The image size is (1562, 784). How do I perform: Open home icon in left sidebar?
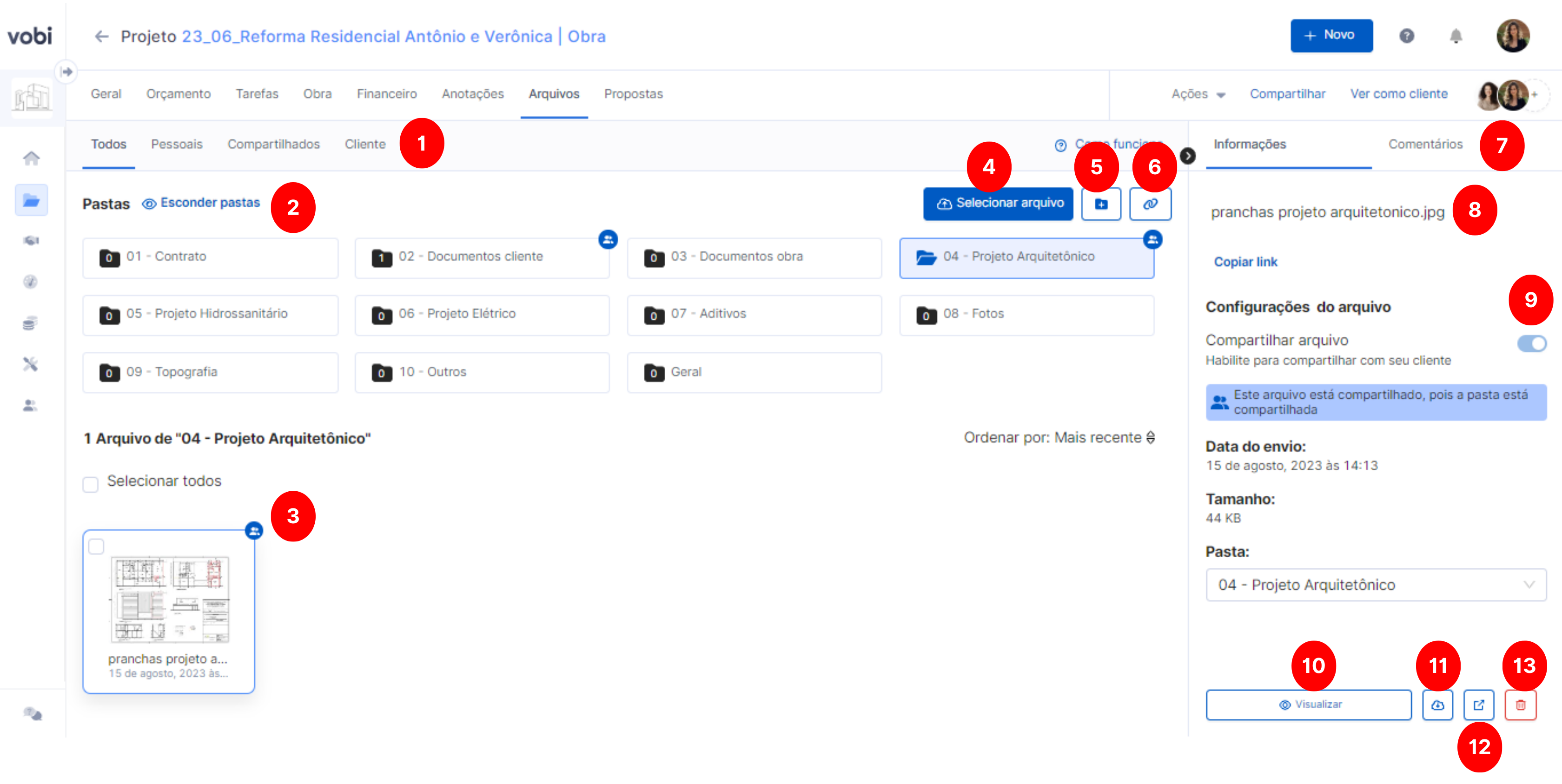(x=31, y=158)
